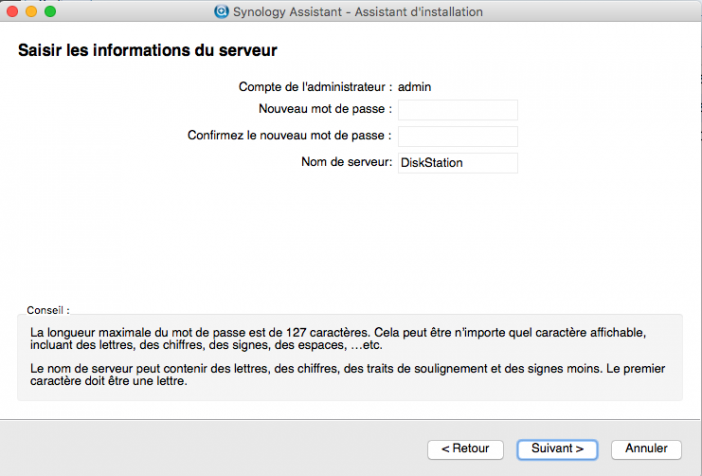Focus the Nouveau mot de passe field

point(458,110)
